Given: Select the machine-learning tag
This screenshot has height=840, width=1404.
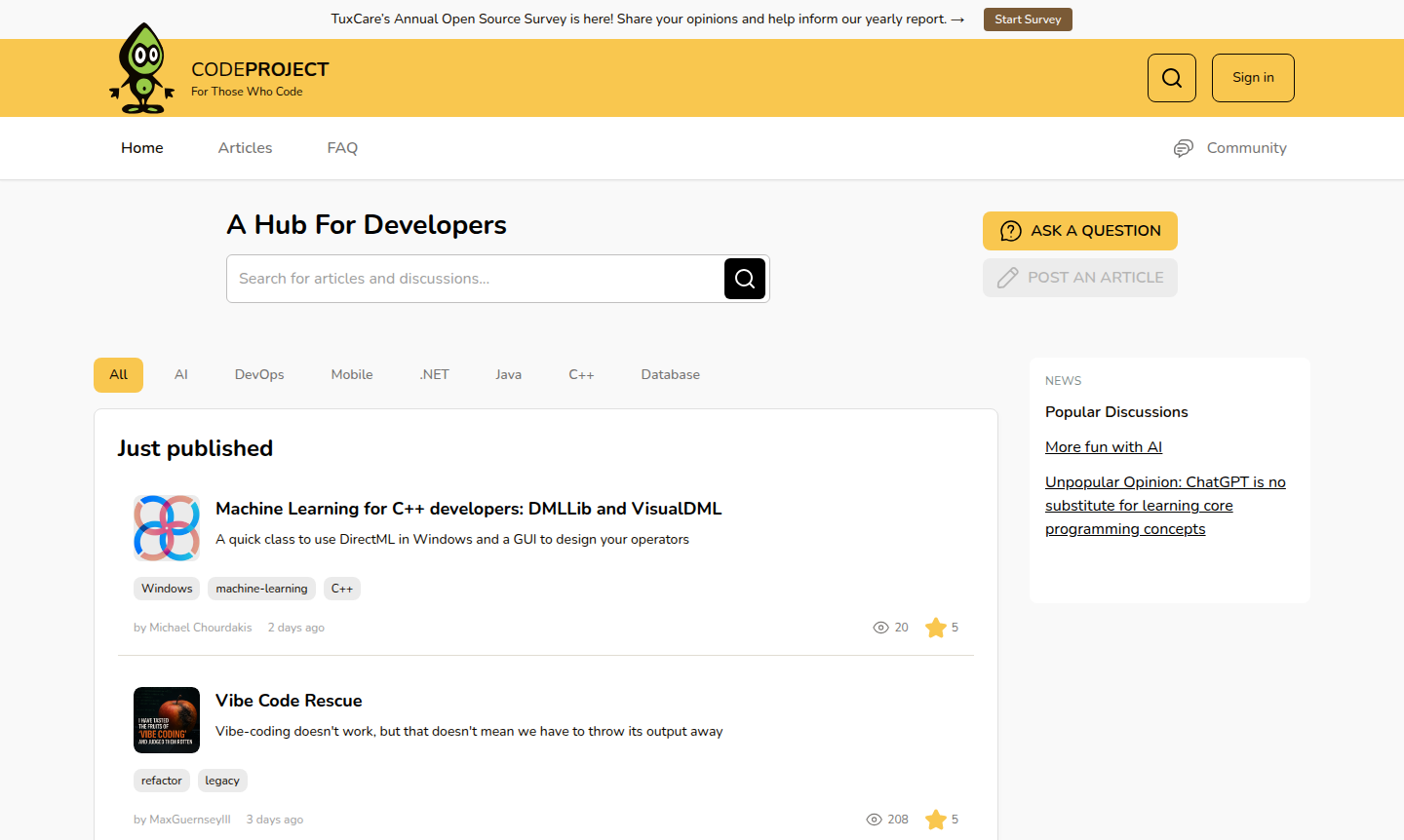Looking at the screenshot, I should [x=260, y=588].
